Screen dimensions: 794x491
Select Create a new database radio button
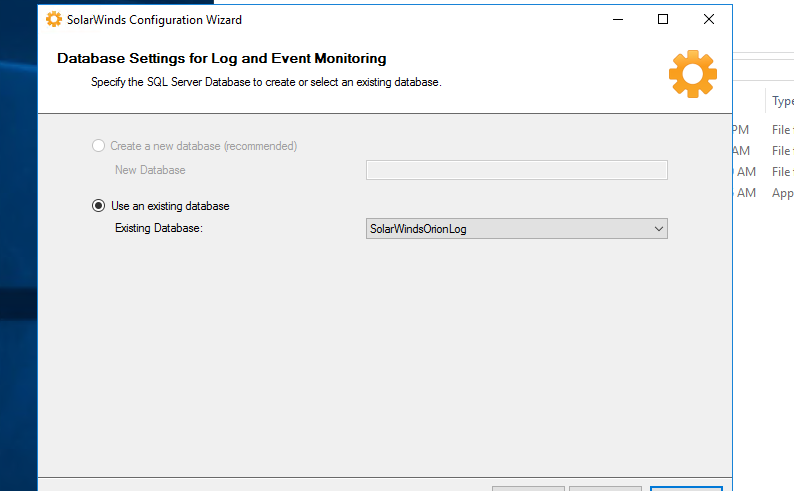(x=98, y=146)
